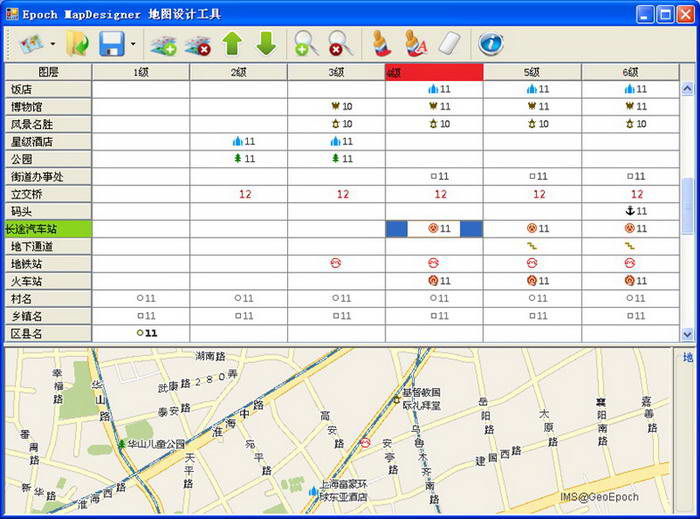Select the 立交桥 layer row header

48,194
